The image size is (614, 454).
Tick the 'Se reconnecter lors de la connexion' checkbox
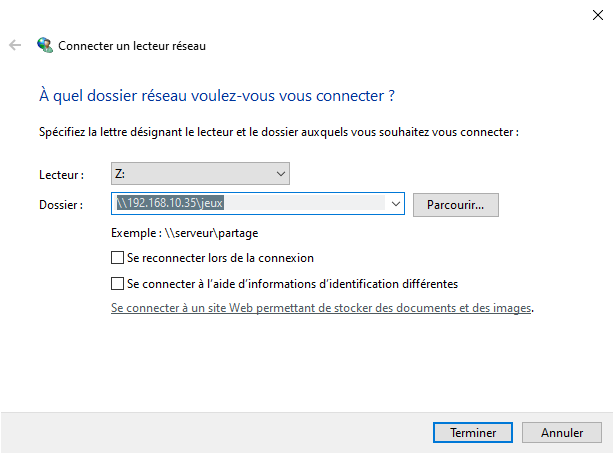117,258
